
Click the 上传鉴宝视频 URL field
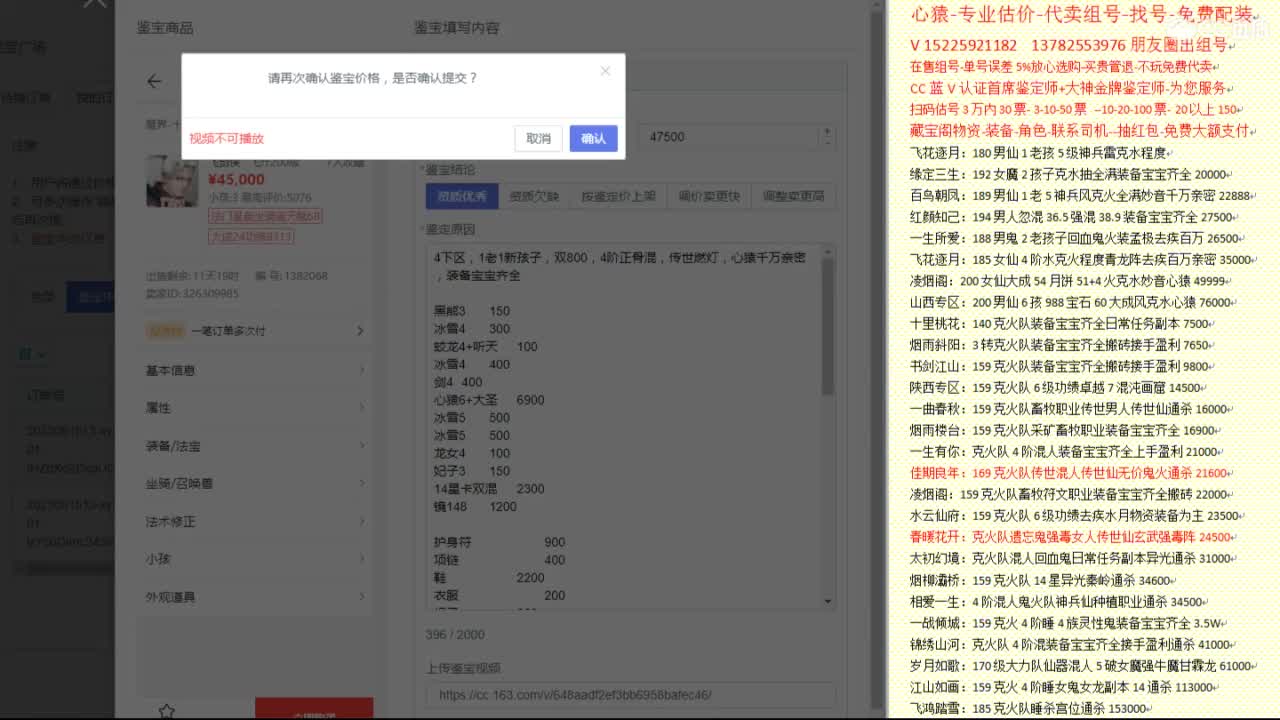click(x=630, y=695)
